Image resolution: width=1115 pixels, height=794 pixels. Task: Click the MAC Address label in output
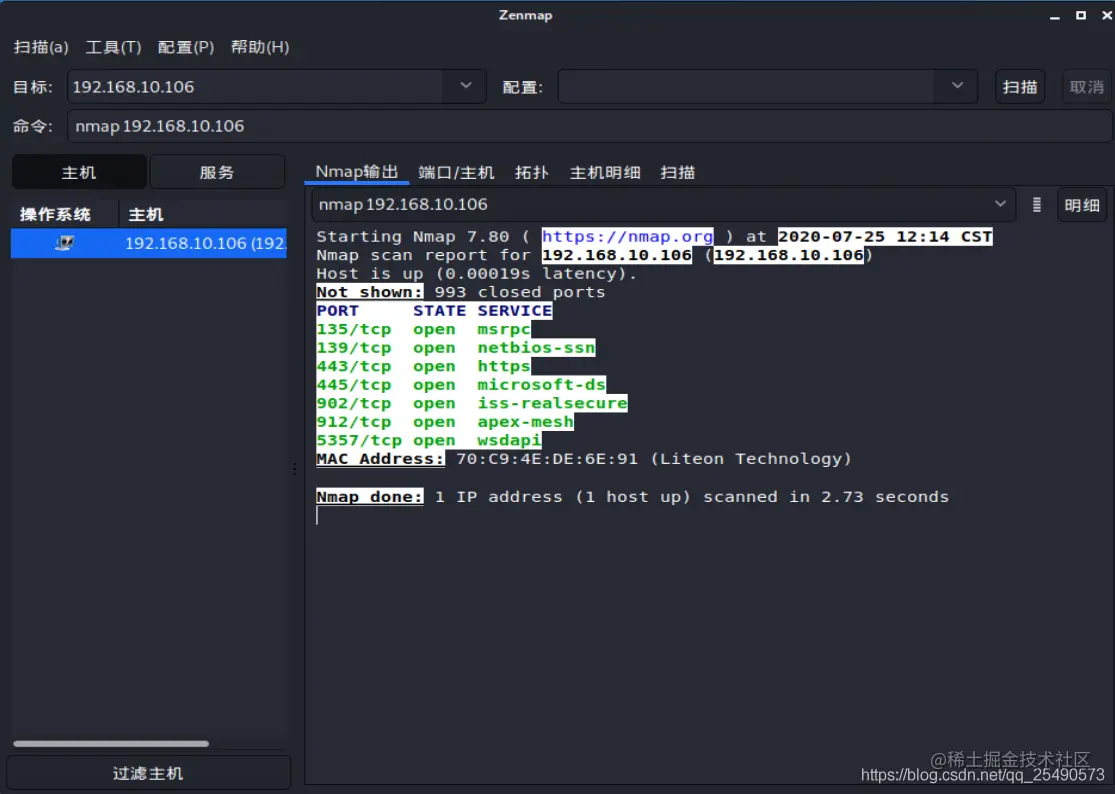click(380, 458)
